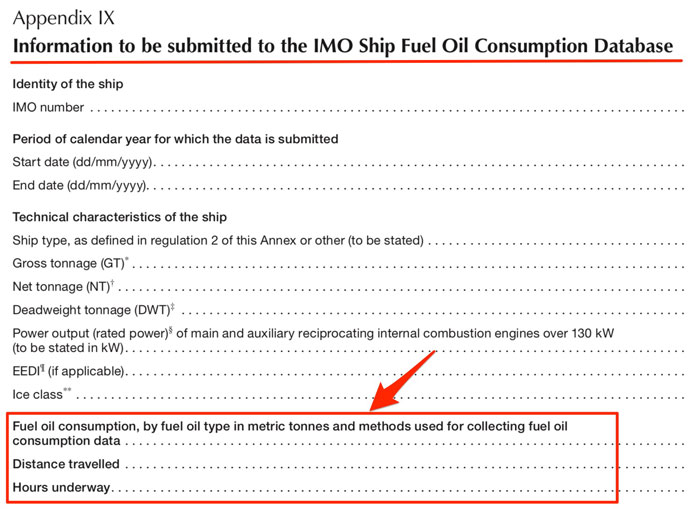Viewport: 700px width, 509px height.
Task: Click the "Fuel oil consumption, by fuel oil type" line
Action: (x=190, y=427)
